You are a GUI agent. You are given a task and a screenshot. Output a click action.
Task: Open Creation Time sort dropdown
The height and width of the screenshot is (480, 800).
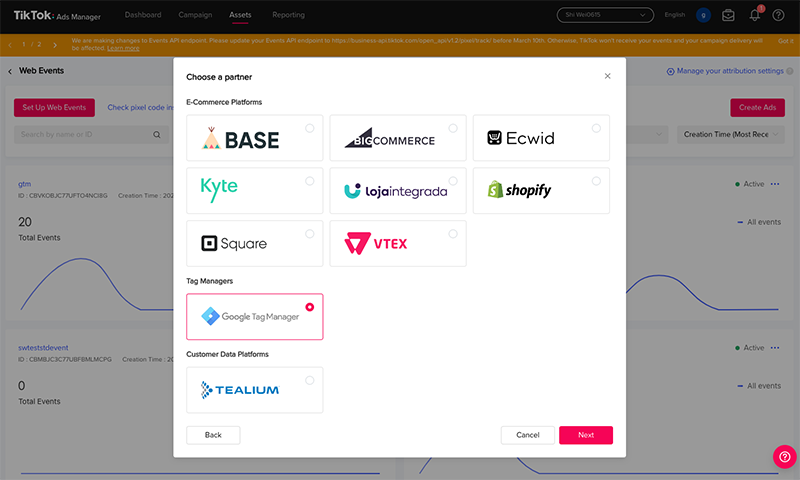pyautogui.click(x=731, y=135)
